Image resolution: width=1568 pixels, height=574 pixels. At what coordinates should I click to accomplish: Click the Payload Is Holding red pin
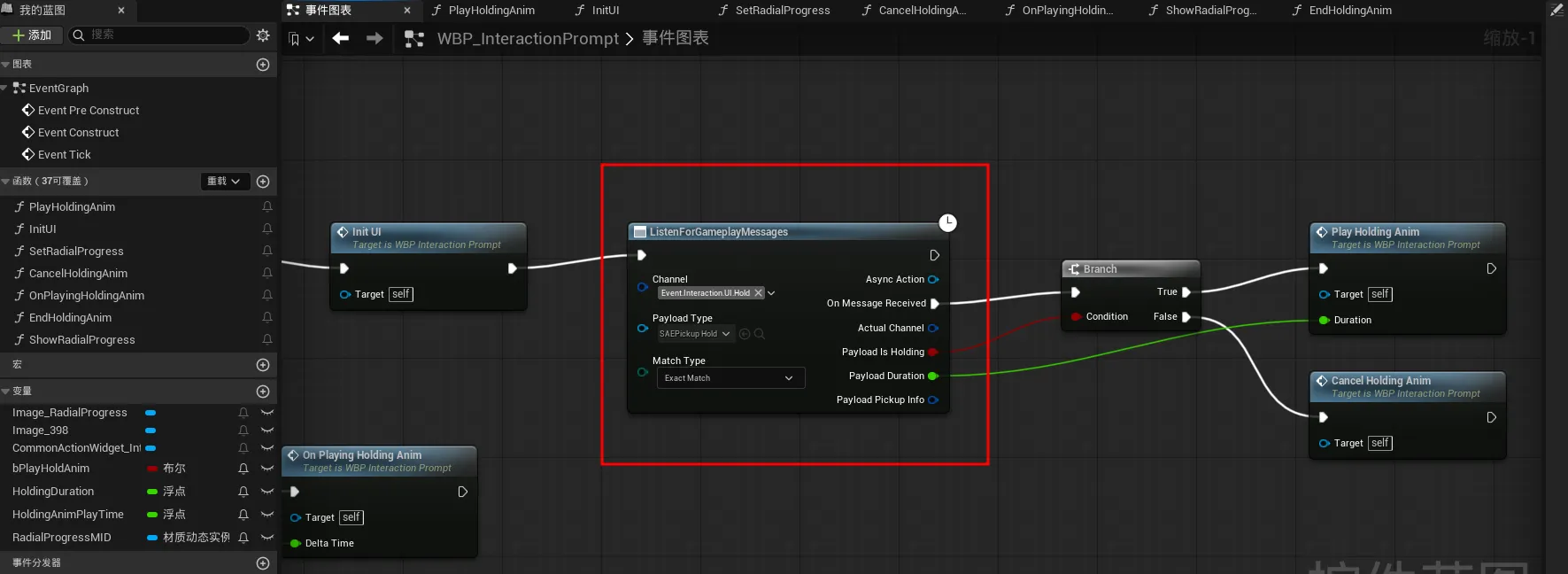[x=933, y=353]
